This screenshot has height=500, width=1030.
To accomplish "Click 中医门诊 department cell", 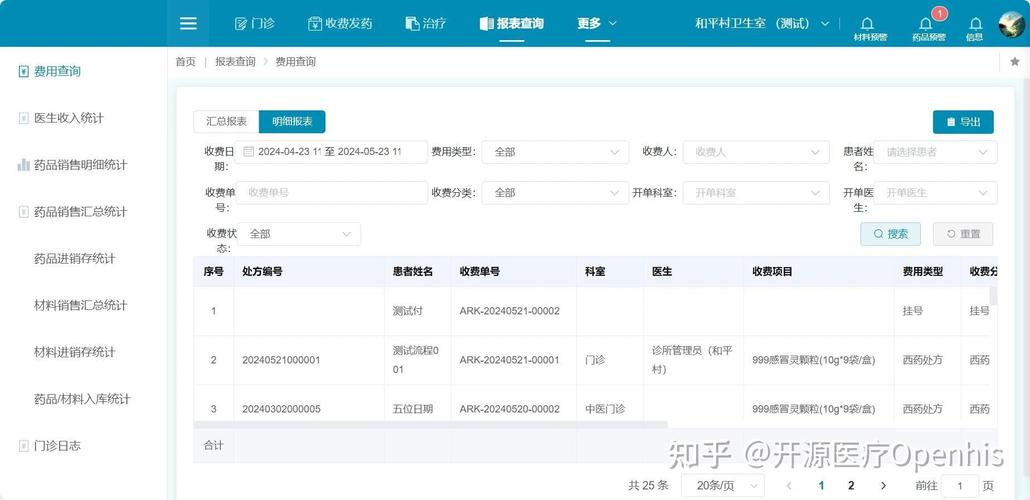I will coord(605,409).
